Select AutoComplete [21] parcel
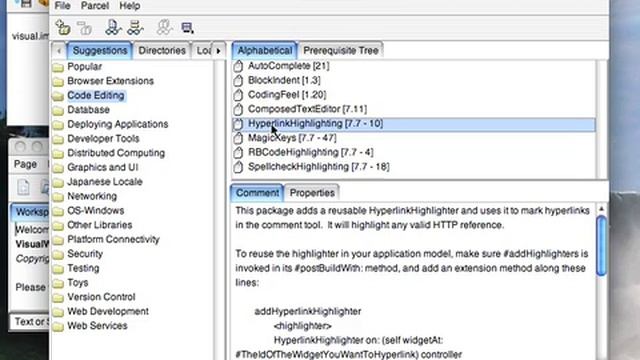The width and height of the screenshot is (640, 360). 289,66
